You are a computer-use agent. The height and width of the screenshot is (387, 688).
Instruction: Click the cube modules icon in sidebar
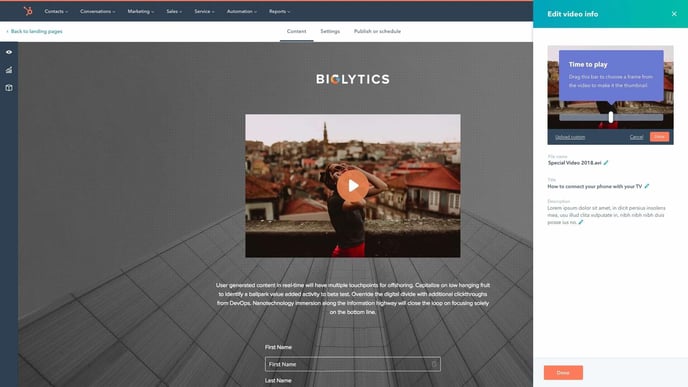[x=9, y=88]
